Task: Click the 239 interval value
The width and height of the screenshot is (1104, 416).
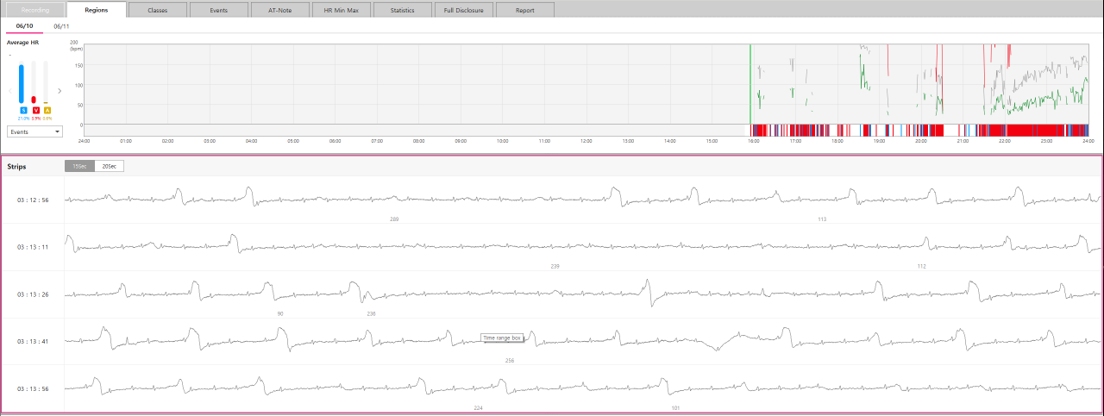Action: tap(555, 266)
